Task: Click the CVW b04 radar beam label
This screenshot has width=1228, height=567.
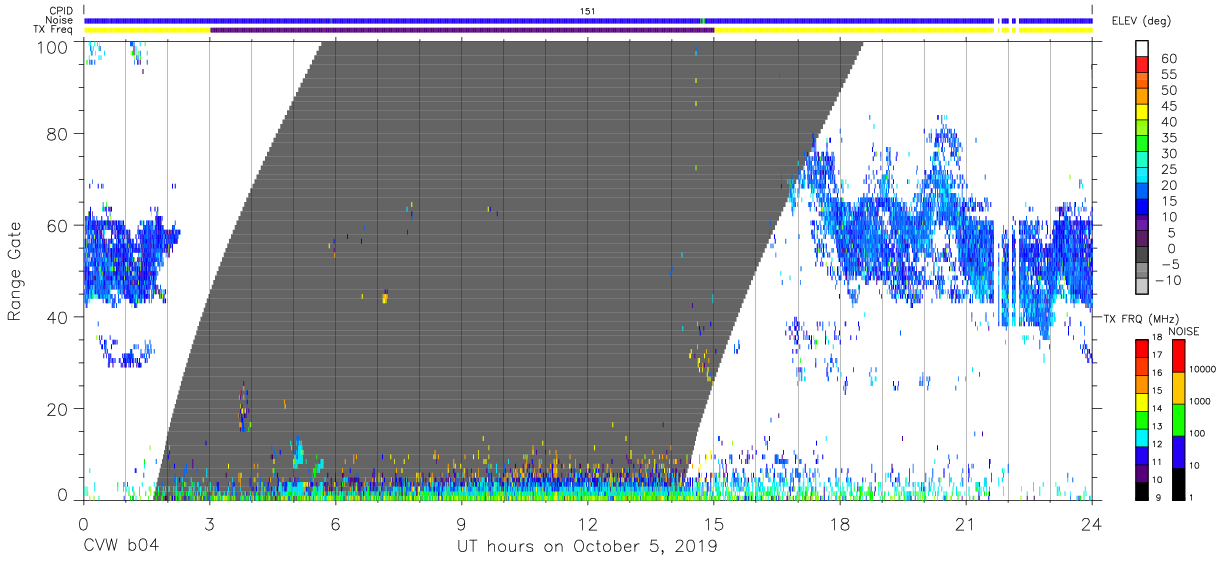Action: coord(121,547)
